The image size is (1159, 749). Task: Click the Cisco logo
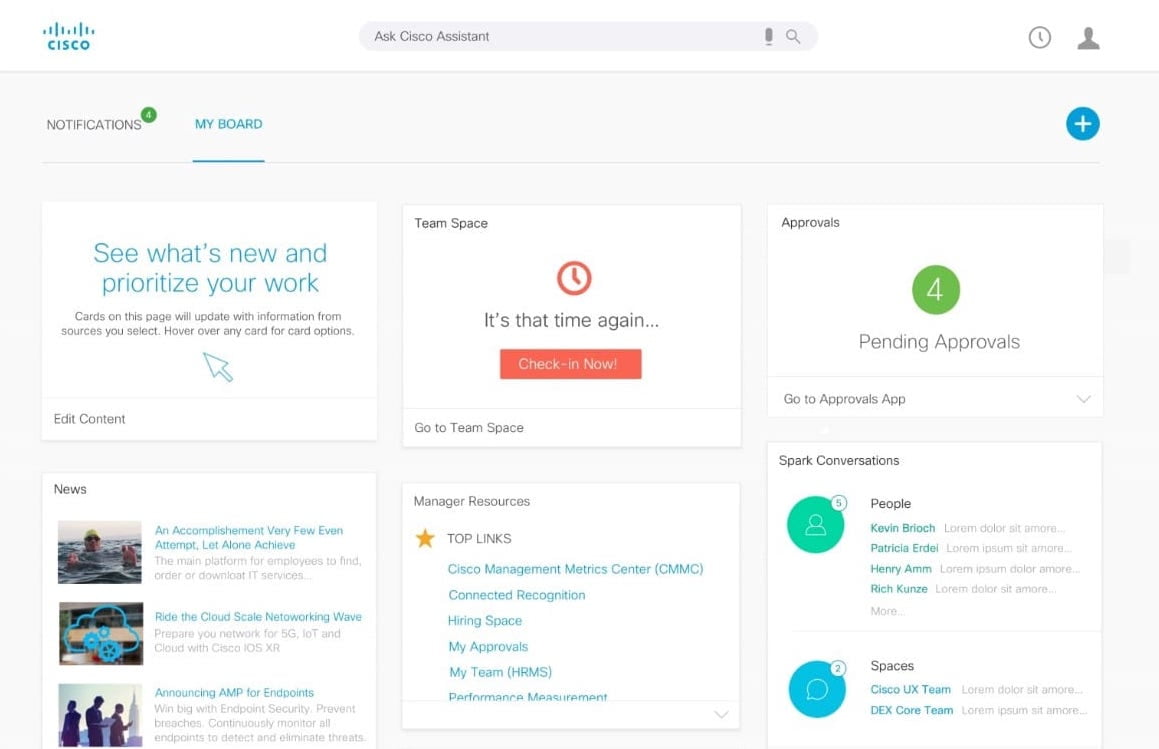(69, 36)
